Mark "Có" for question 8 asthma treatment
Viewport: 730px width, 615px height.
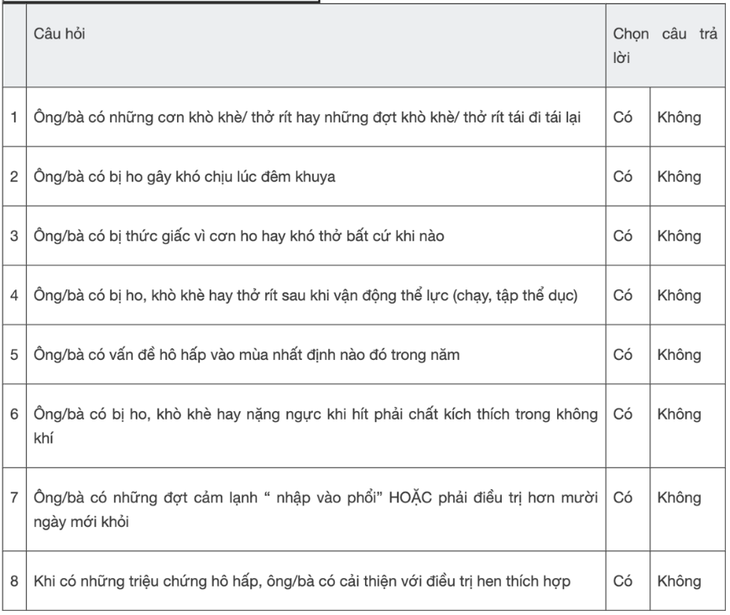[622, 581]
